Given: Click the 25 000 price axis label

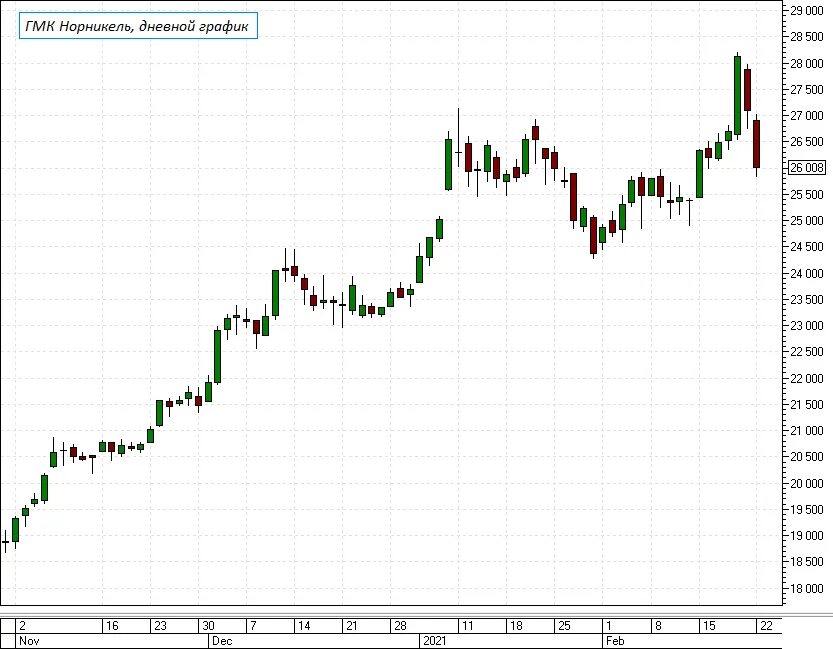Looking at the screenshot, I should tap(807, 220).
